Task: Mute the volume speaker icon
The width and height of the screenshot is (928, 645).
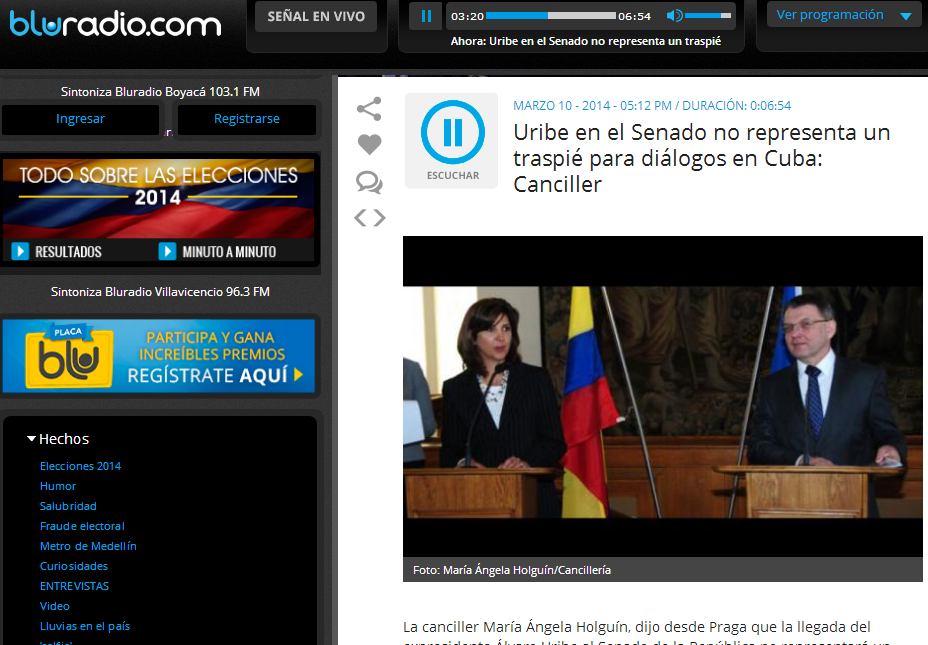Action: (x=674, y=16)
